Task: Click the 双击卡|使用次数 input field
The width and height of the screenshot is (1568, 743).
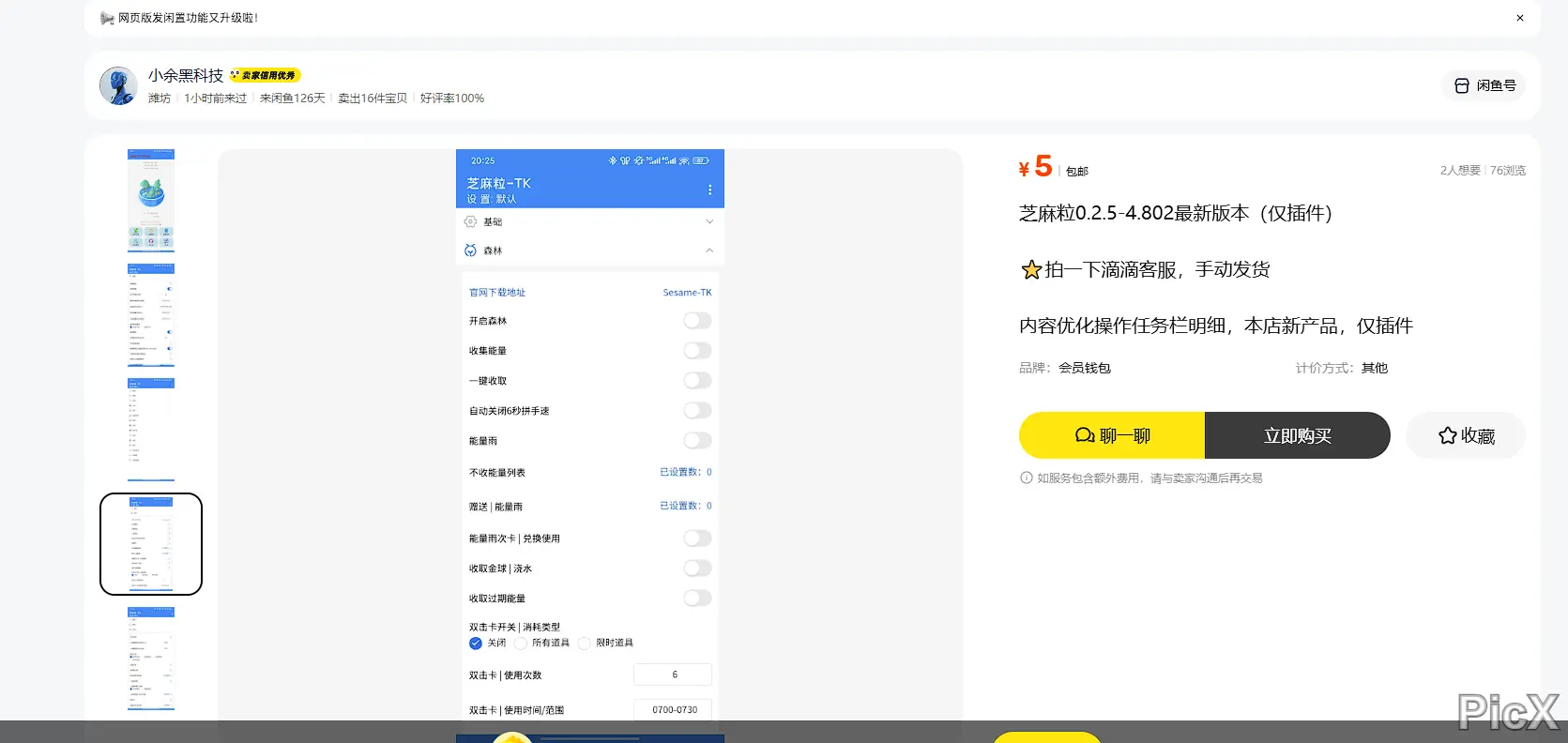Action: point(673,675)
